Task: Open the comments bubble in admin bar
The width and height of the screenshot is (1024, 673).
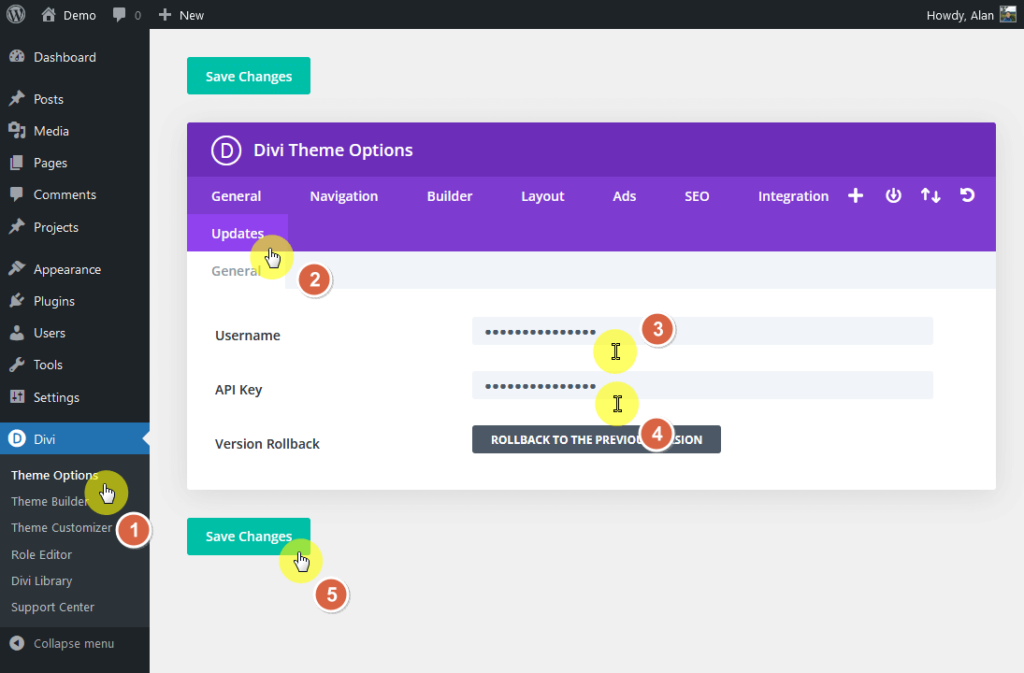Action: point(119,14)
